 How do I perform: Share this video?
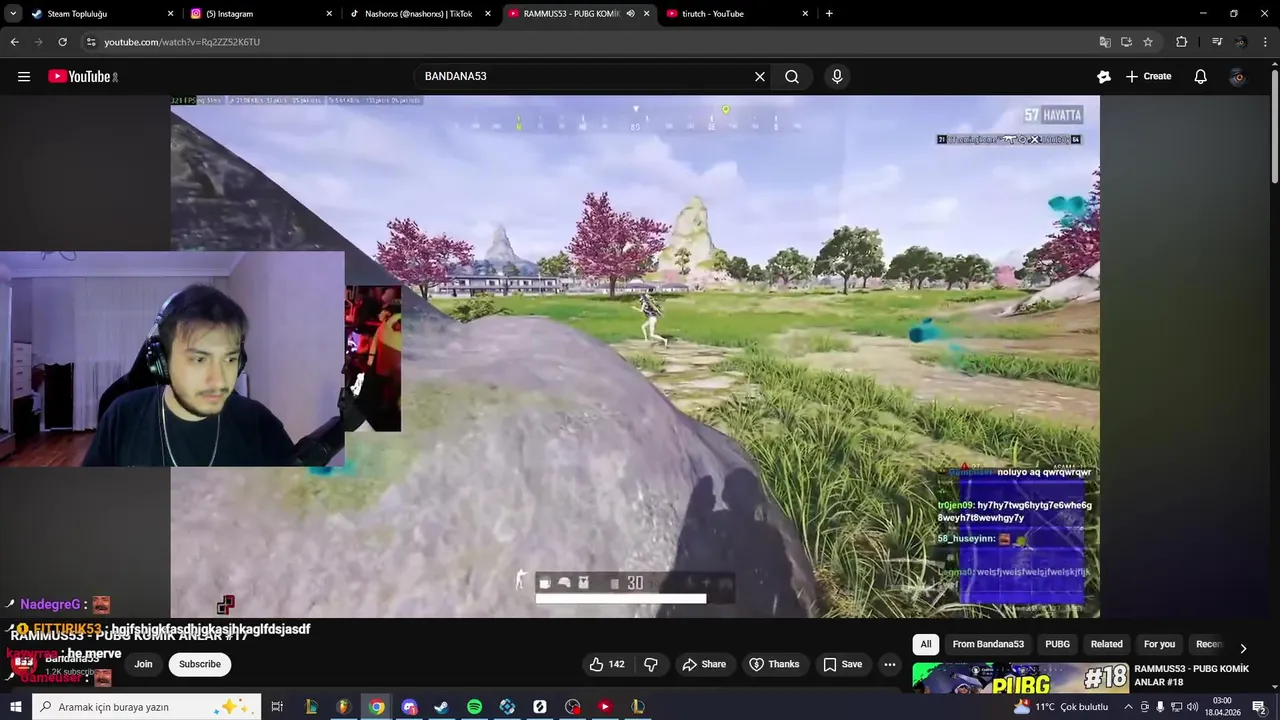tap(704, 664)
